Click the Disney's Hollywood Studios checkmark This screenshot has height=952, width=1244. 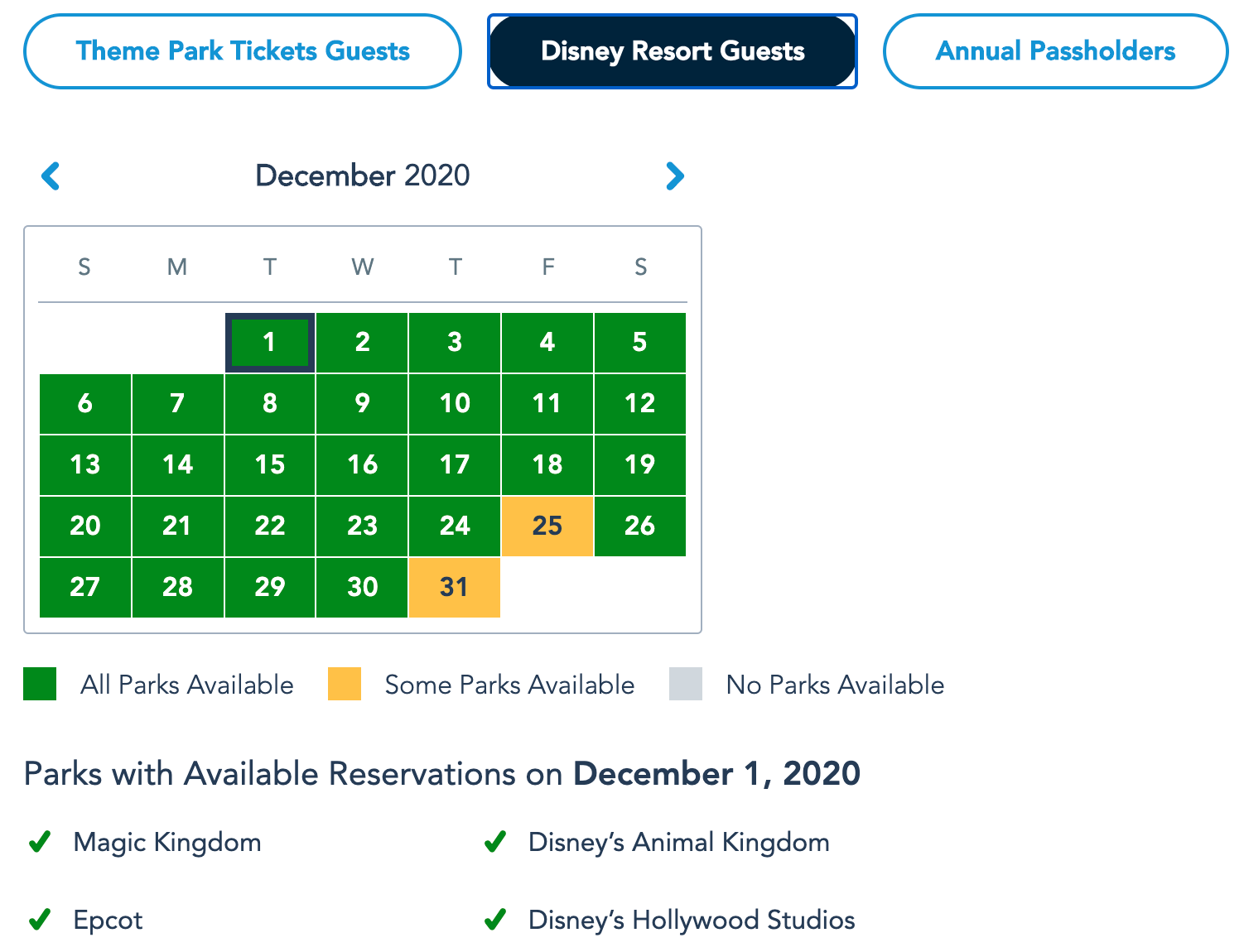(495, 920)
